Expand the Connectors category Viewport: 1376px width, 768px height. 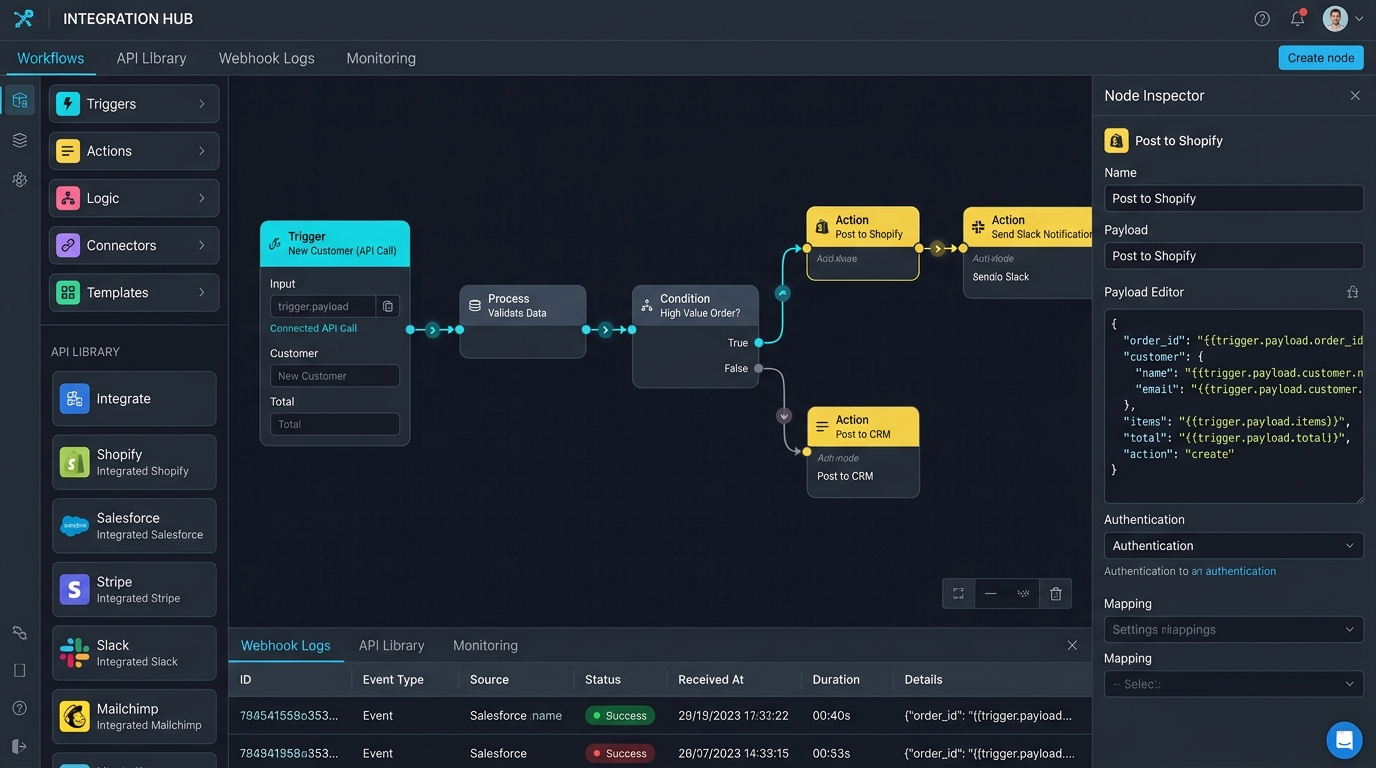(x=134, y=245)
